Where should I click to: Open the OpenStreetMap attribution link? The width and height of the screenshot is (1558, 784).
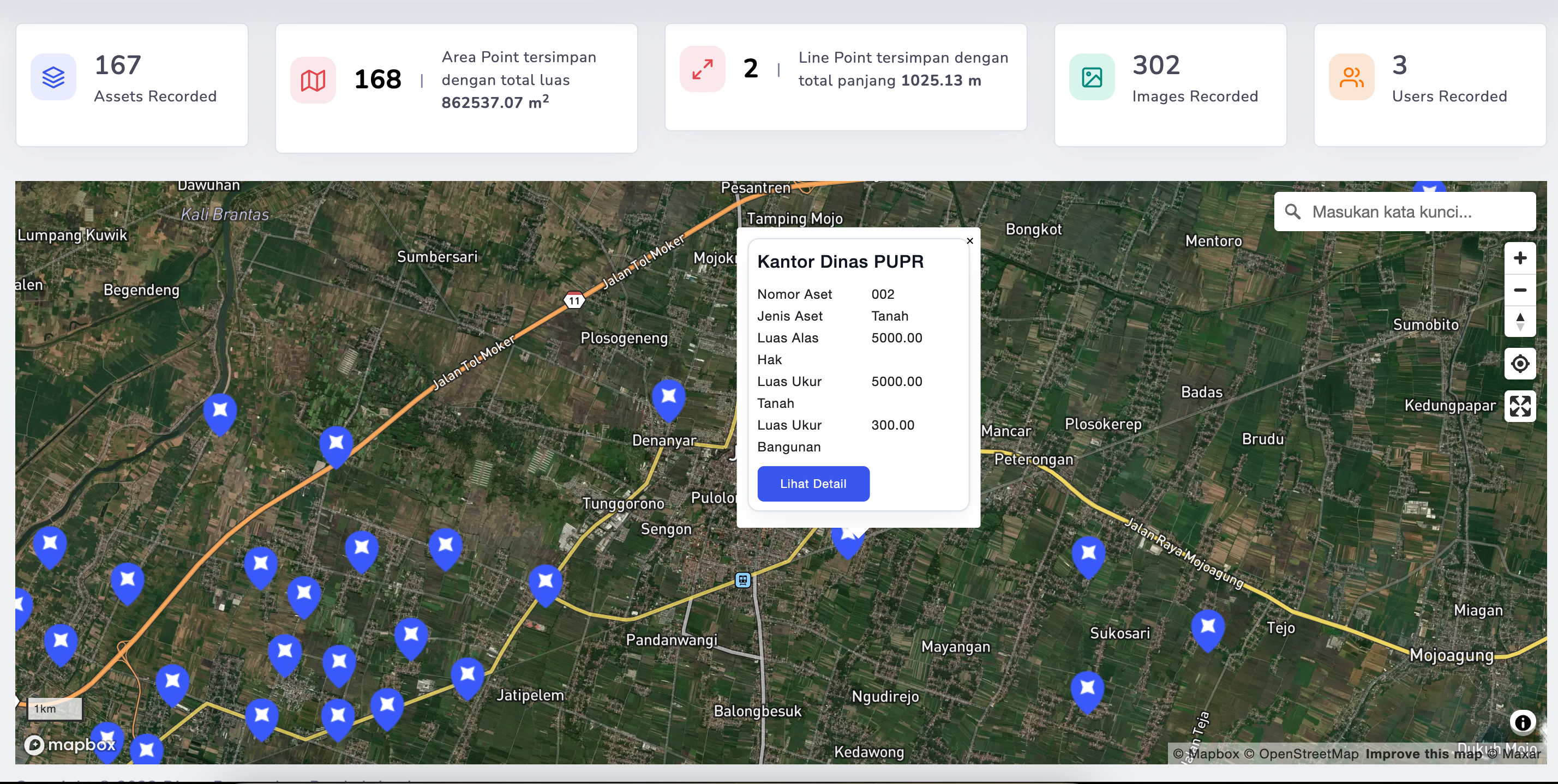(x=1308, y=754)
